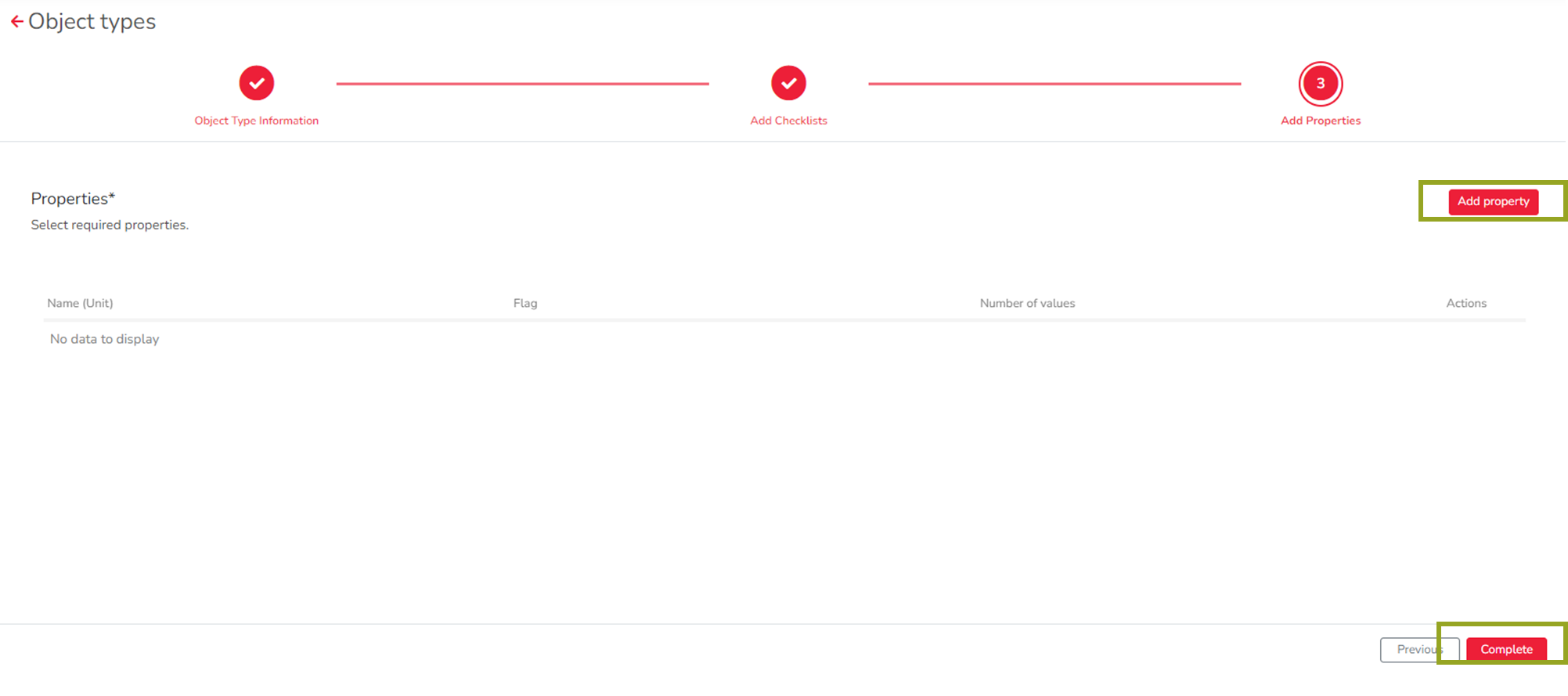This screenshot has height=696, width=1568.
Task: Select the Add Properties step label
Action: pos(1320,121)
